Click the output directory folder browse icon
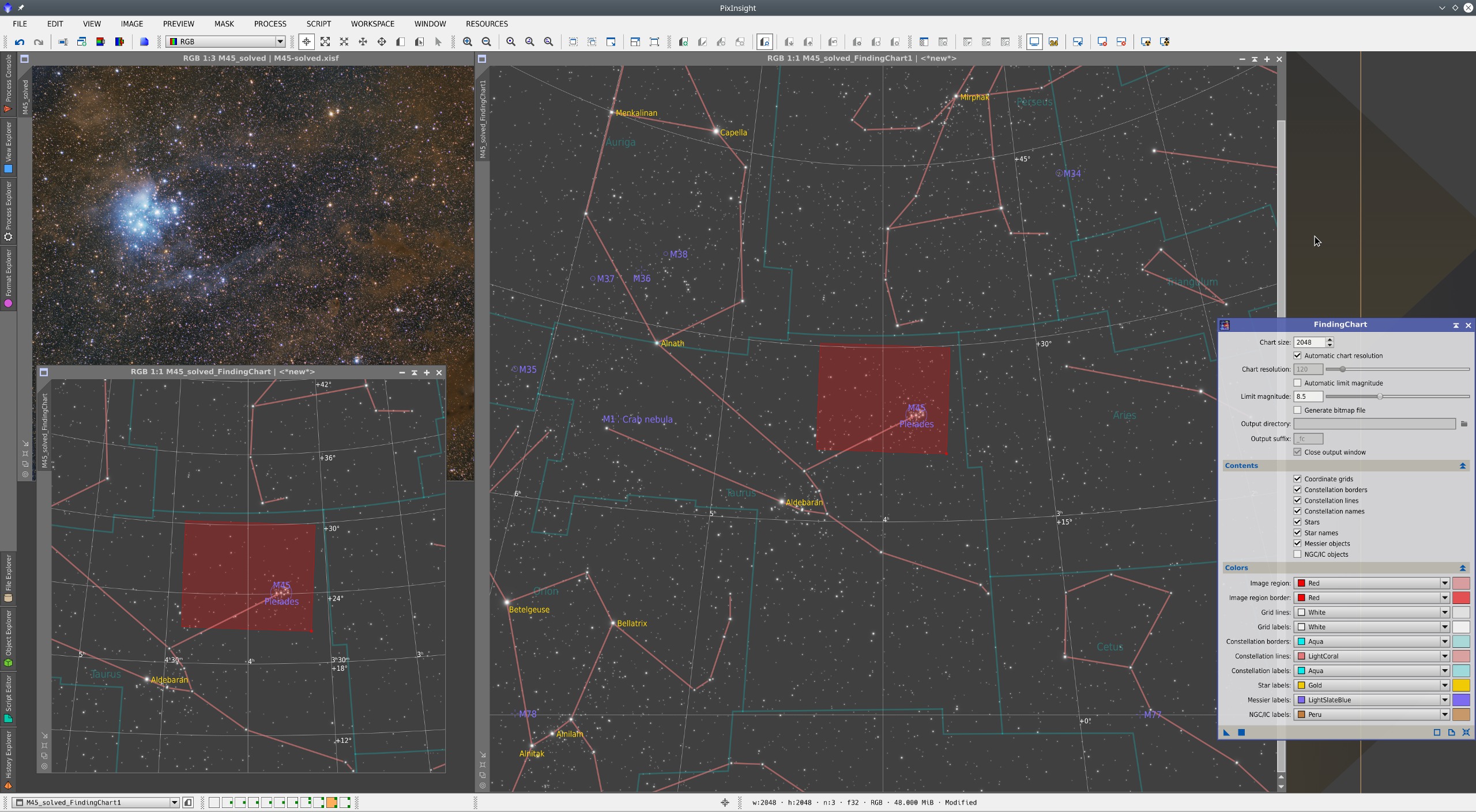The image size is (1476, 812). coord(1463,424)
